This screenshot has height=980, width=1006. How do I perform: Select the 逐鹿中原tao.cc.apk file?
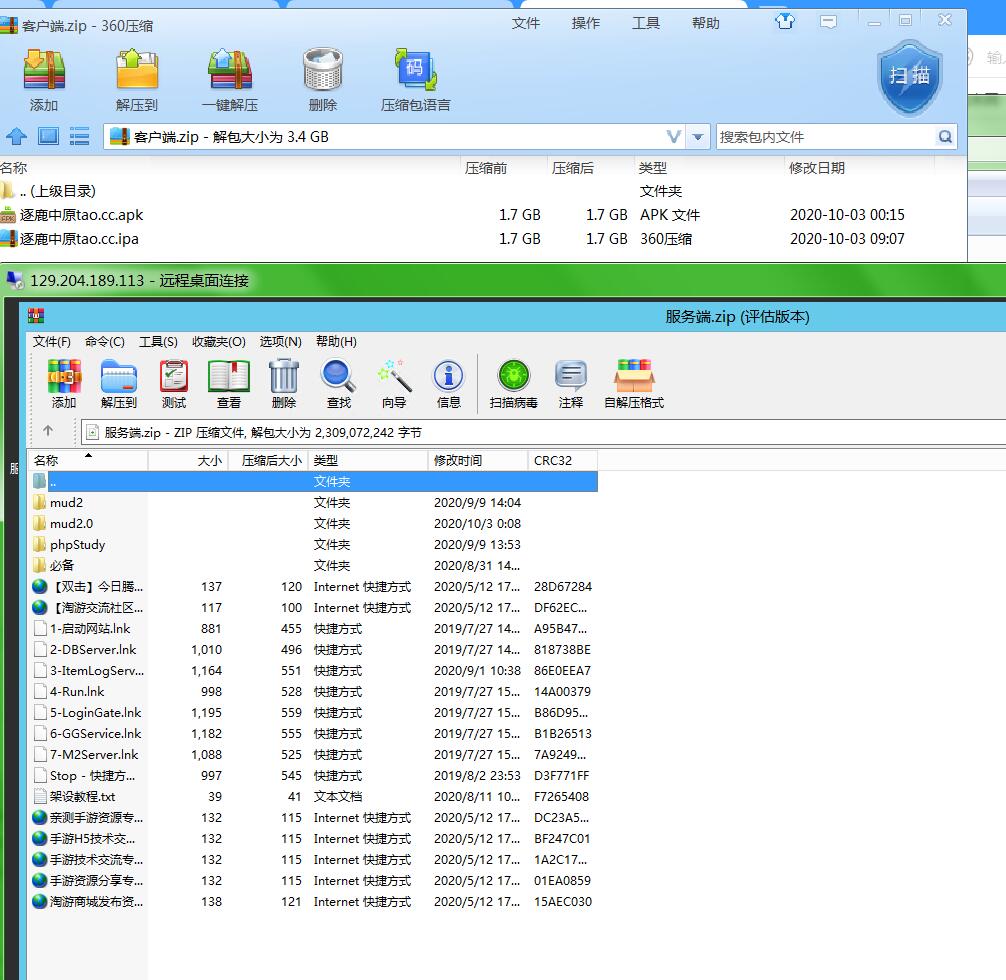pos(82,215)
